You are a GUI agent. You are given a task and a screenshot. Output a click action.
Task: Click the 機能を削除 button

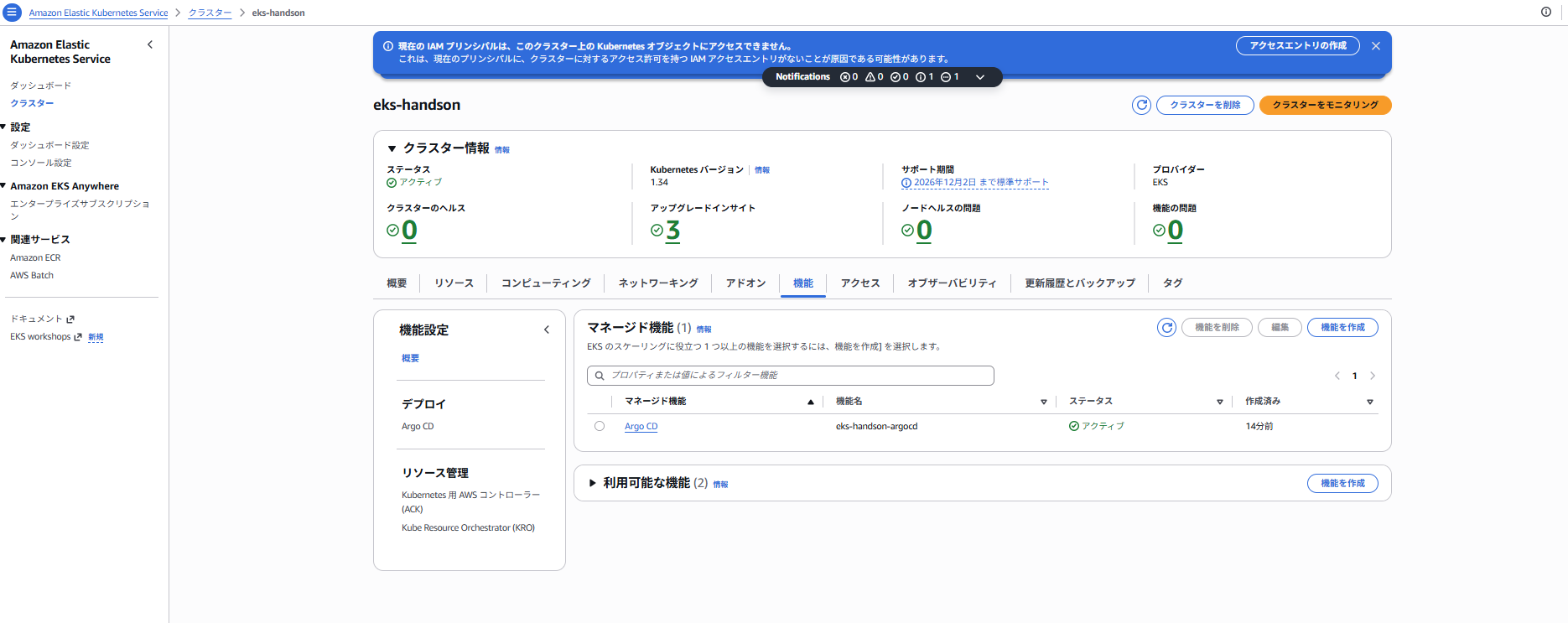point(1217,328)
